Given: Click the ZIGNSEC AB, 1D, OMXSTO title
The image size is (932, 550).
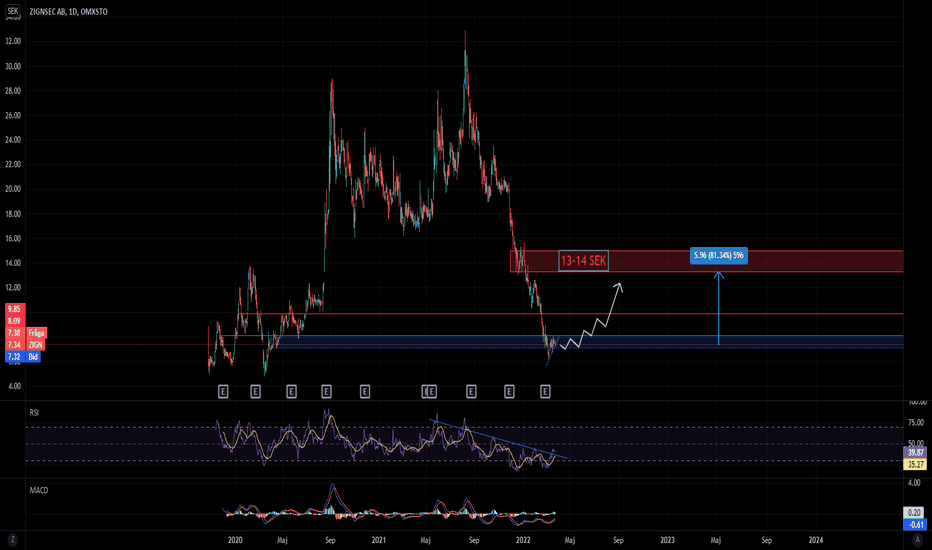Looking at the screenshot, I should click(68, 12).
